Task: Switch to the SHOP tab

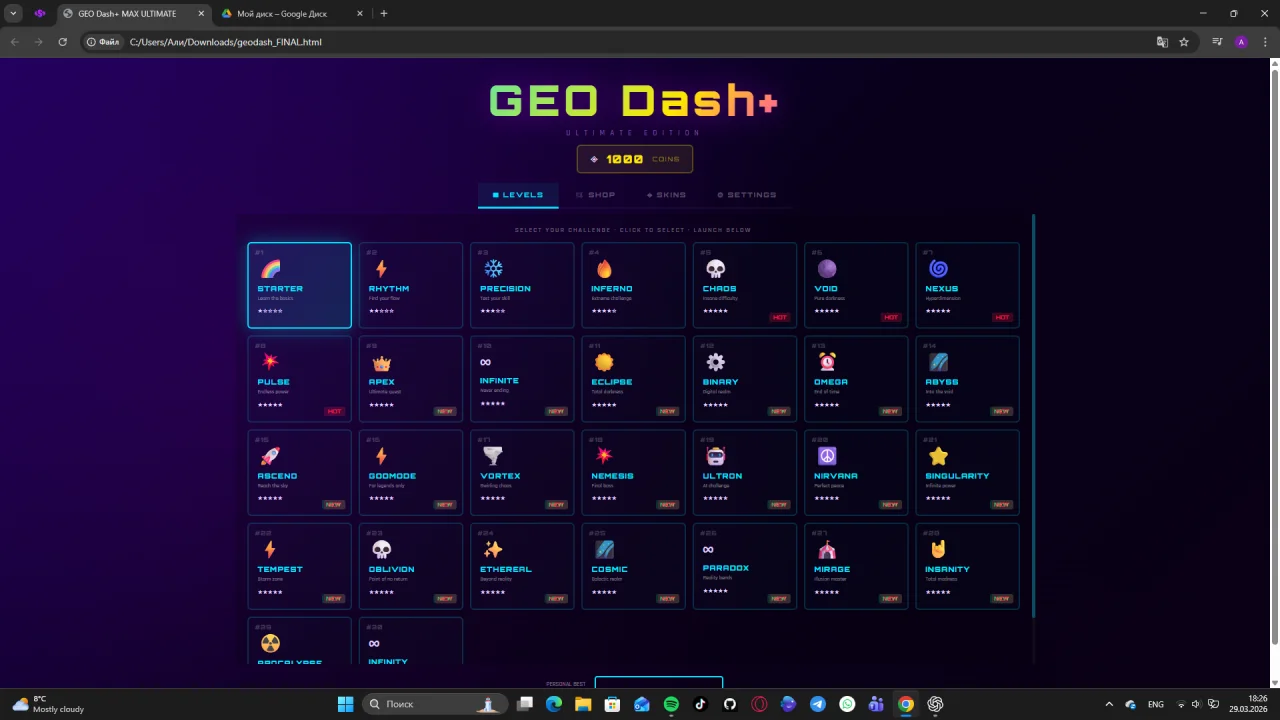Action: (x=596, y=195)
